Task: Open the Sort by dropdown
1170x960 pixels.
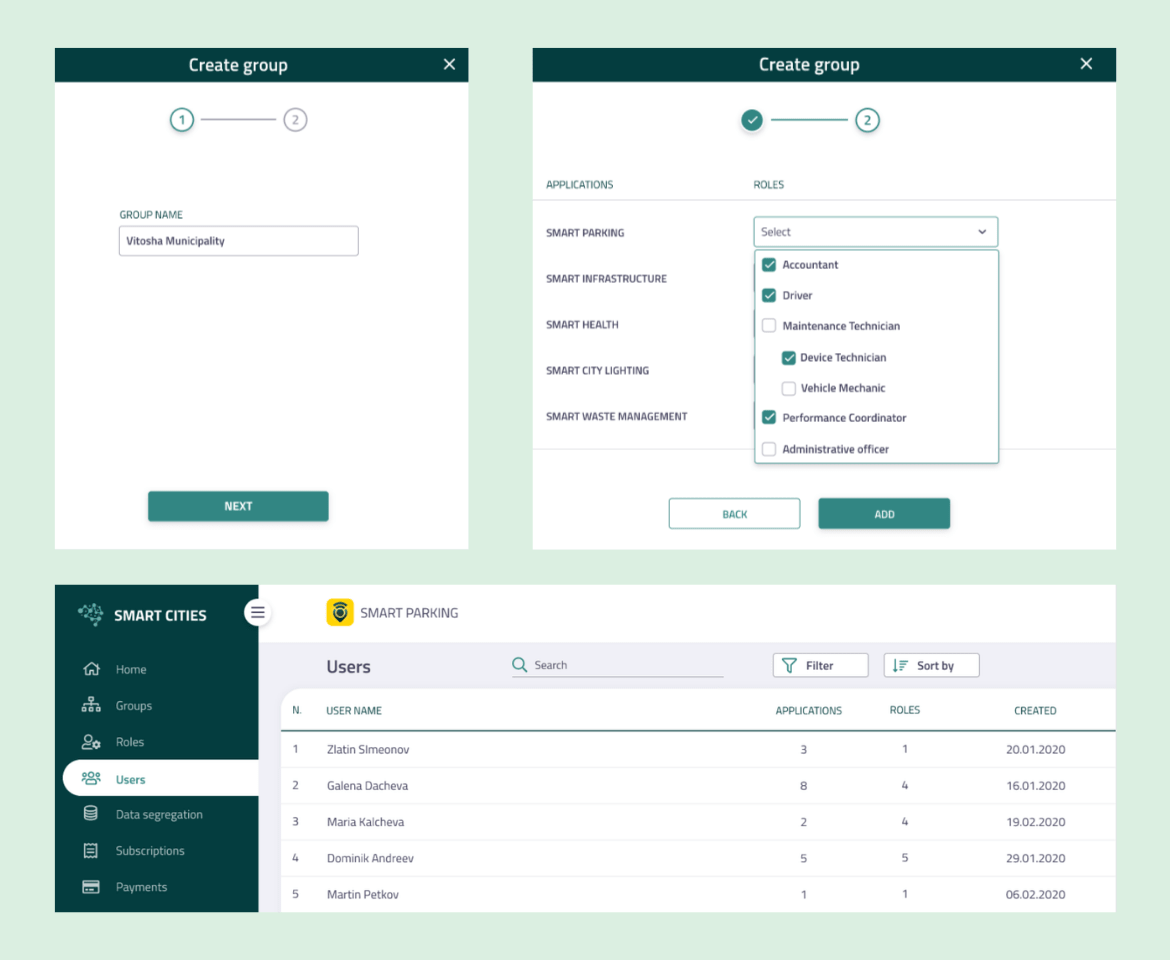Action: click(x=930, y=665)
